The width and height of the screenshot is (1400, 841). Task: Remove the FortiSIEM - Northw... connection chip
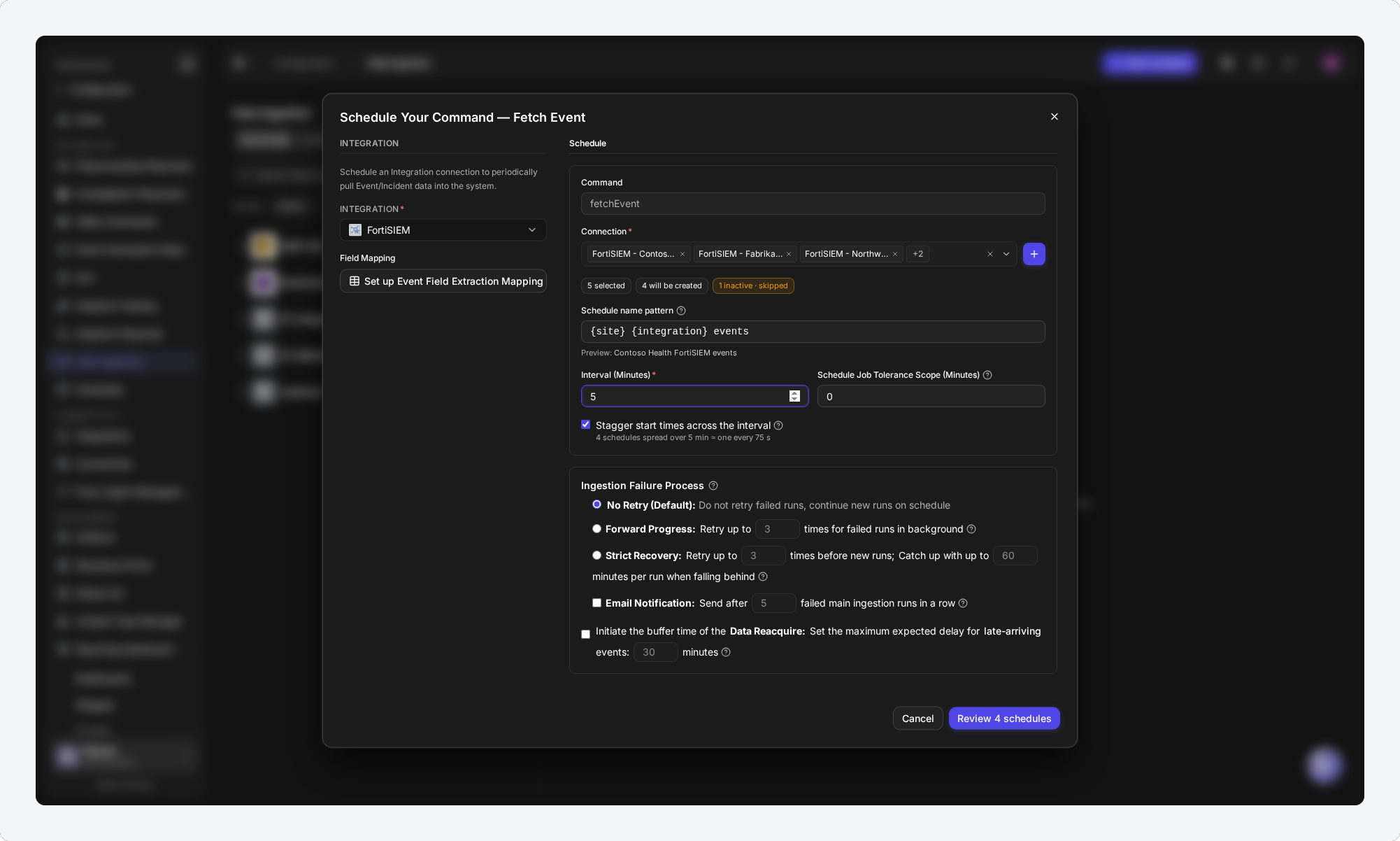tap(895, 254)
